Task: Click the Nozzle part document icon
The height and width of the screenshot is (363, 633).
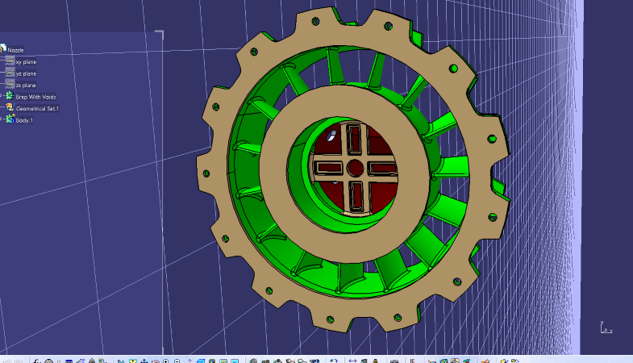Action: [3, 49]
